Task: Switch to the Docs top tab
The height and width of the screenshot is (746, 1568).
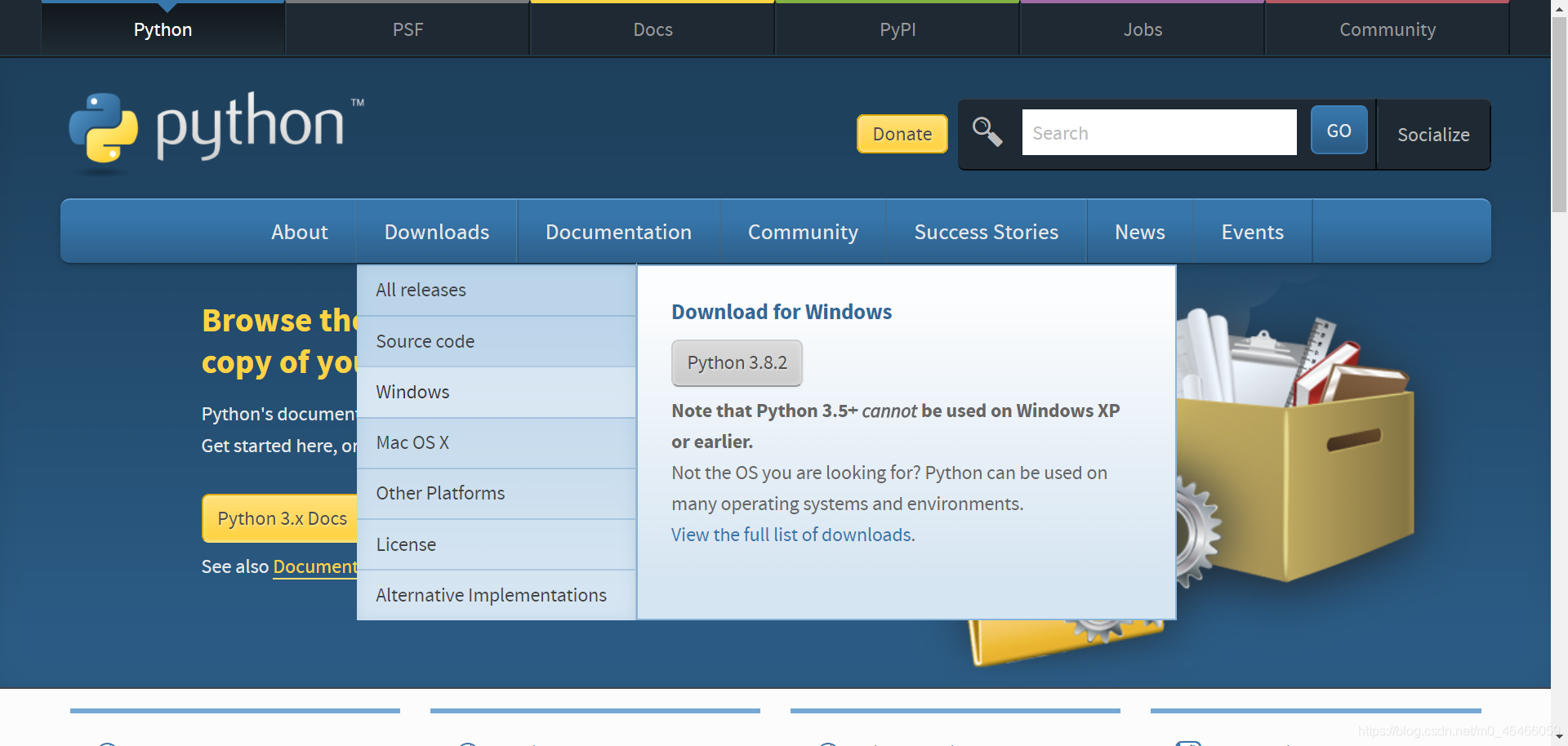Action: coord(653,29)
